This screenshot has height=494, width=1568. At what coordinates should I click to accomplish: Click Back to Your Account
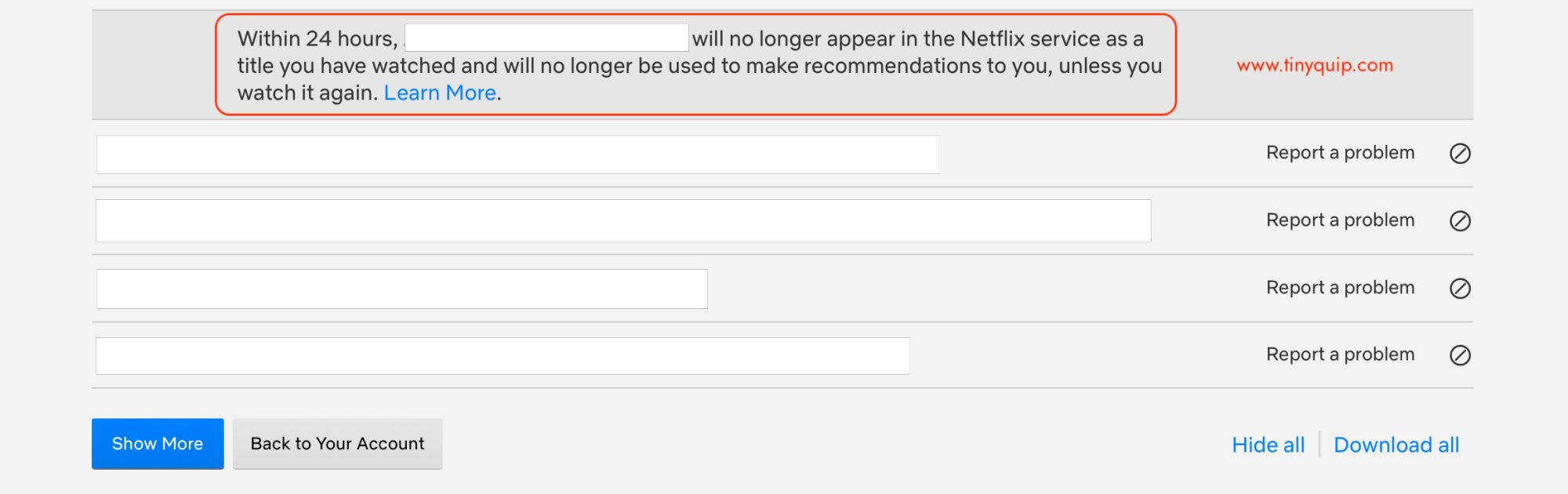coord(337,444)
